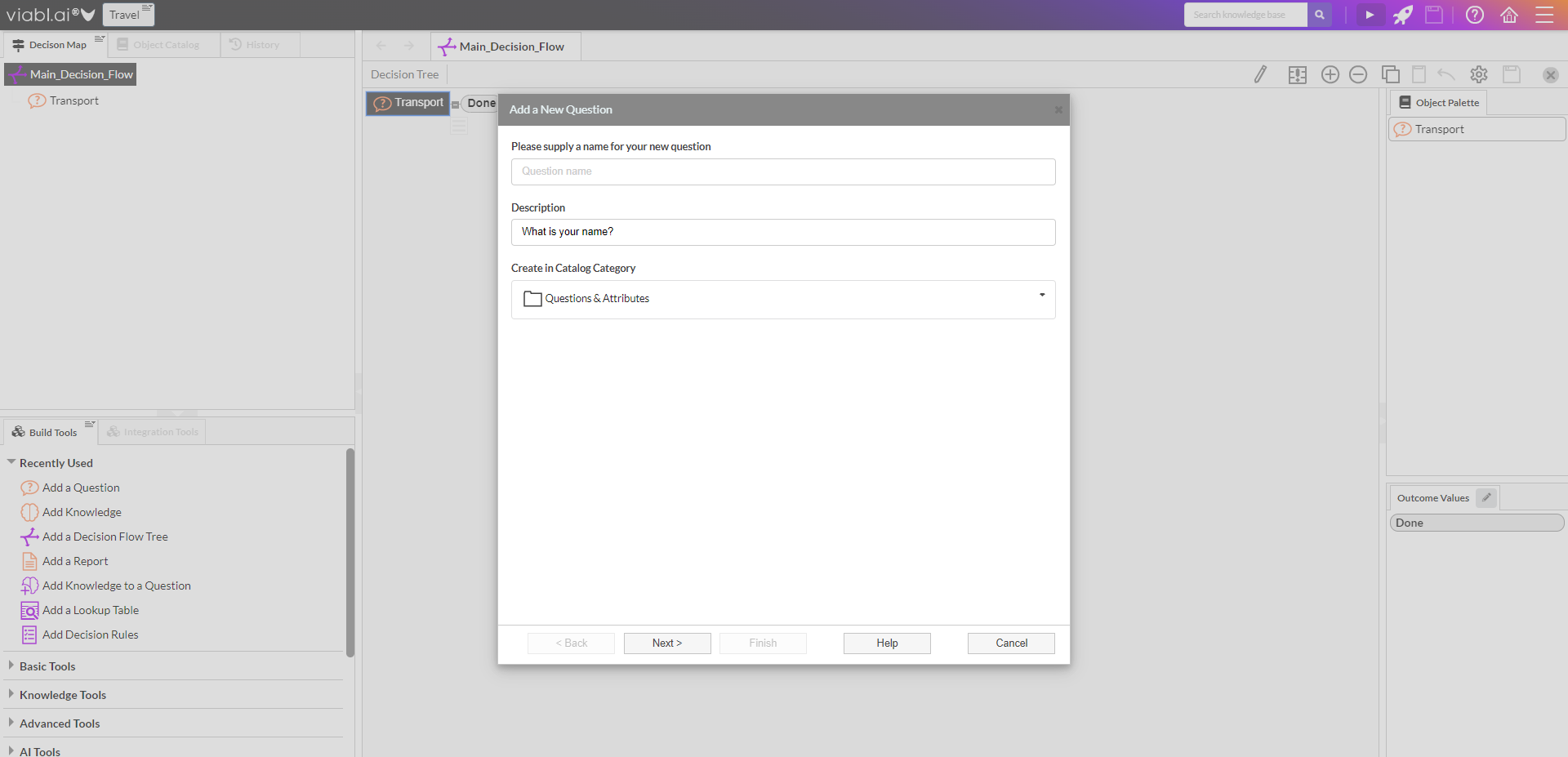This screenshot has width=1568, height=757.
Task: Close the Add a New Question dialog
Action: point(1058,109)
